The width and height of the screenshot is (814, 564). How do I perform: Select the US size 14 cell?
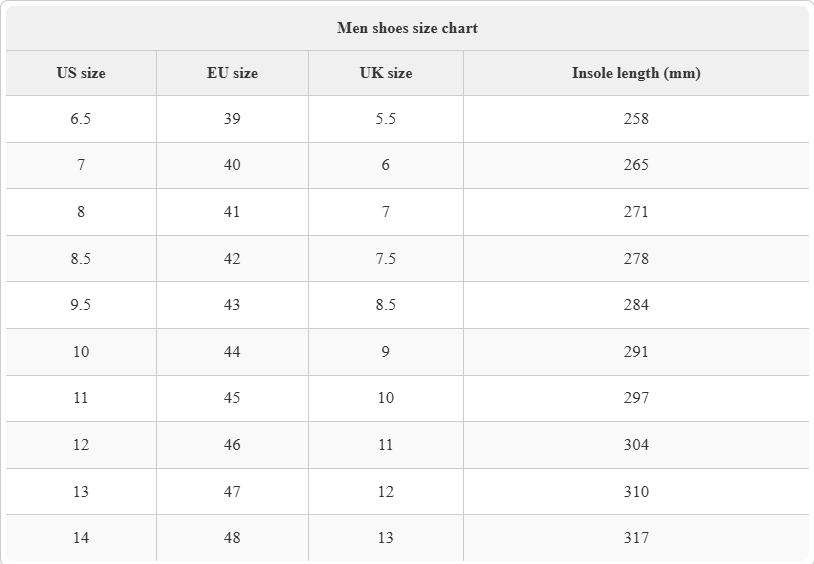click(x=81, y=538)
